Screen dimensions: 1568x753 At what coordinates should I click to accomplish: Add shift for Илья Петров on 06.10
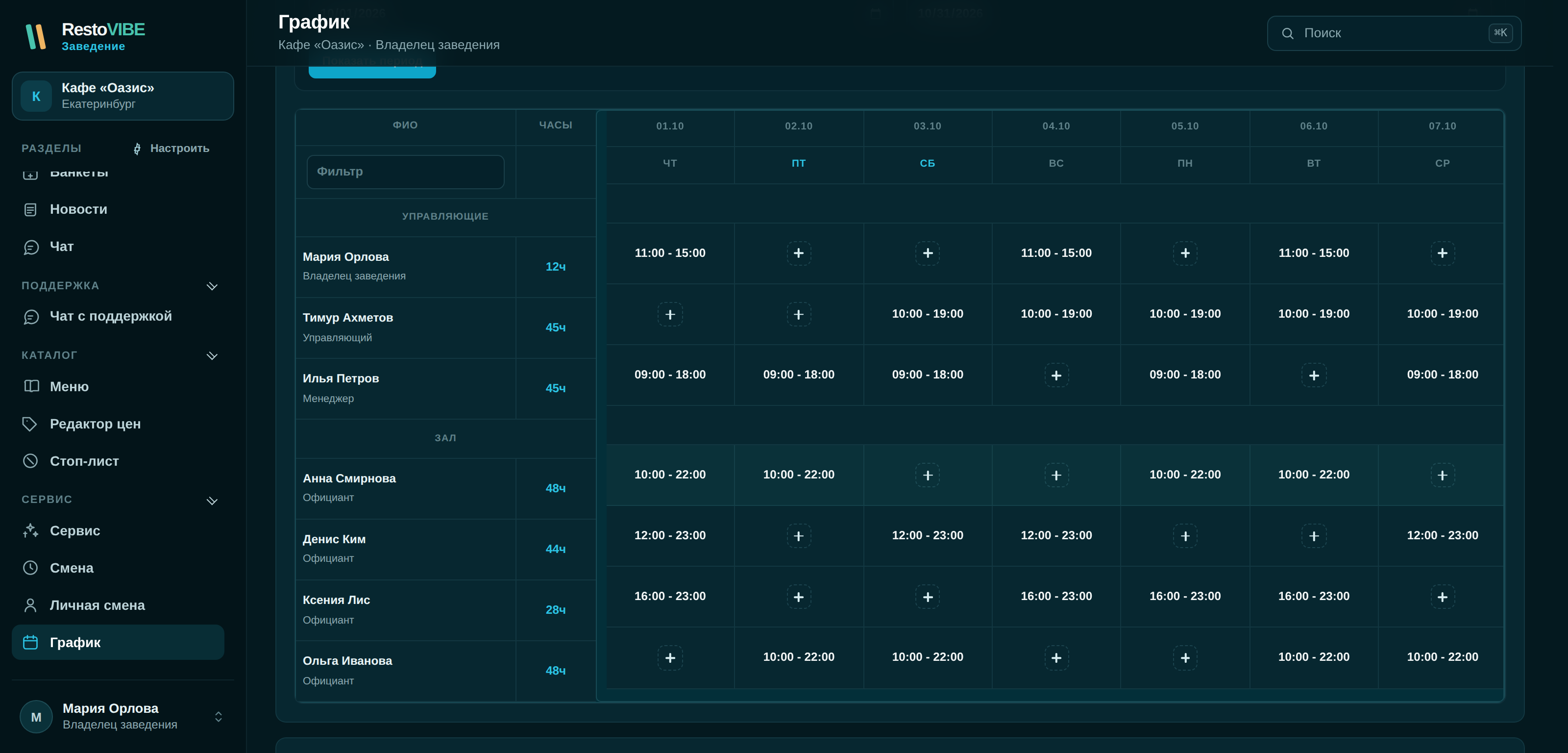click(x=1314, y=376)
